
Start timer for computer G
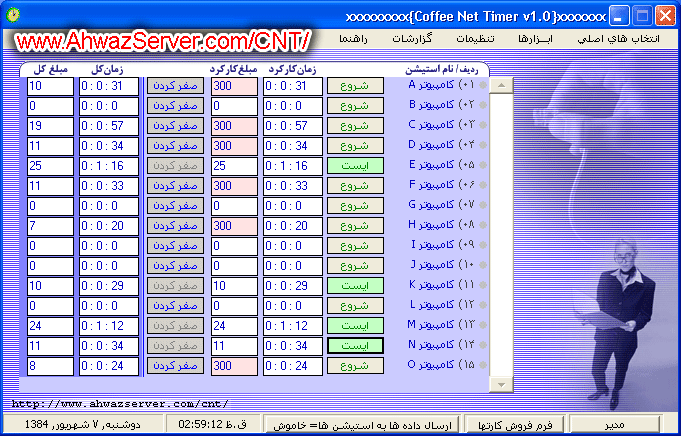point(355,206)
